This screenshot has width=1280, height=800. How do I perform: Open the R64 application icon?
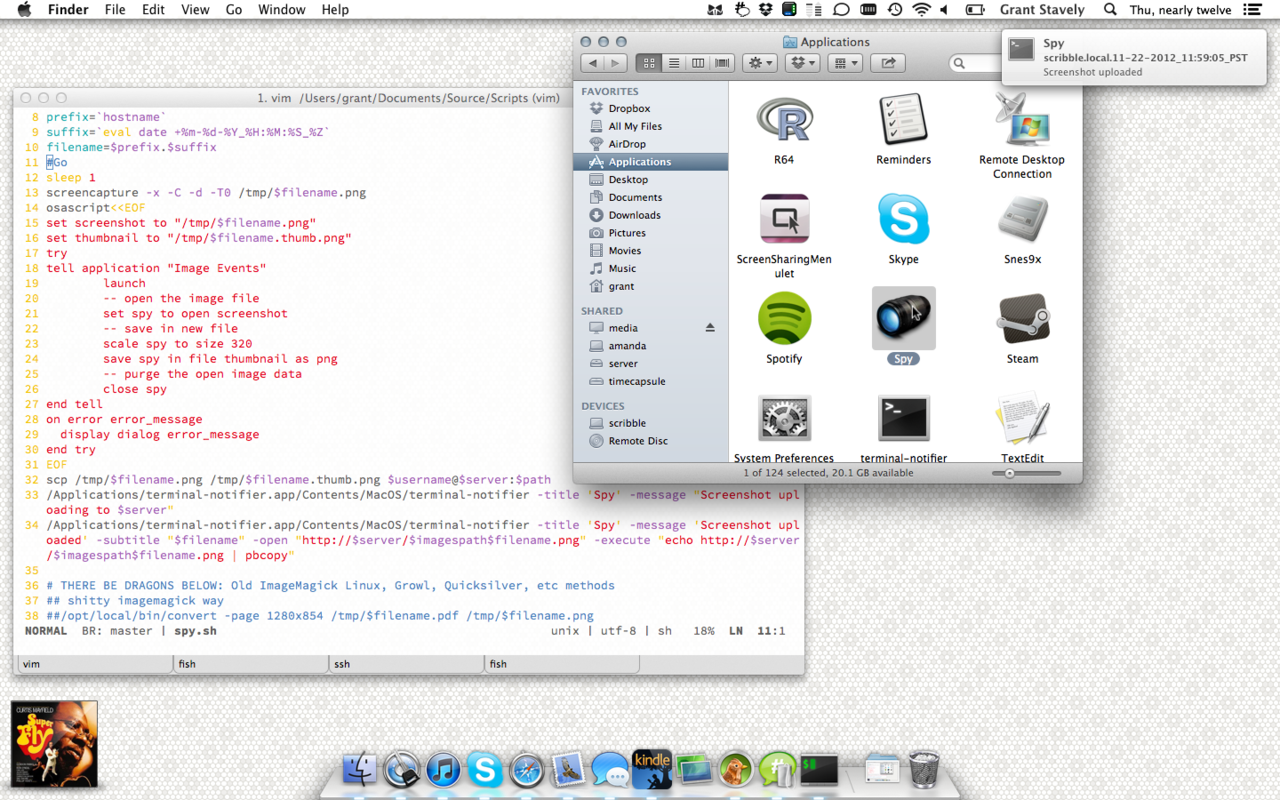784,120
